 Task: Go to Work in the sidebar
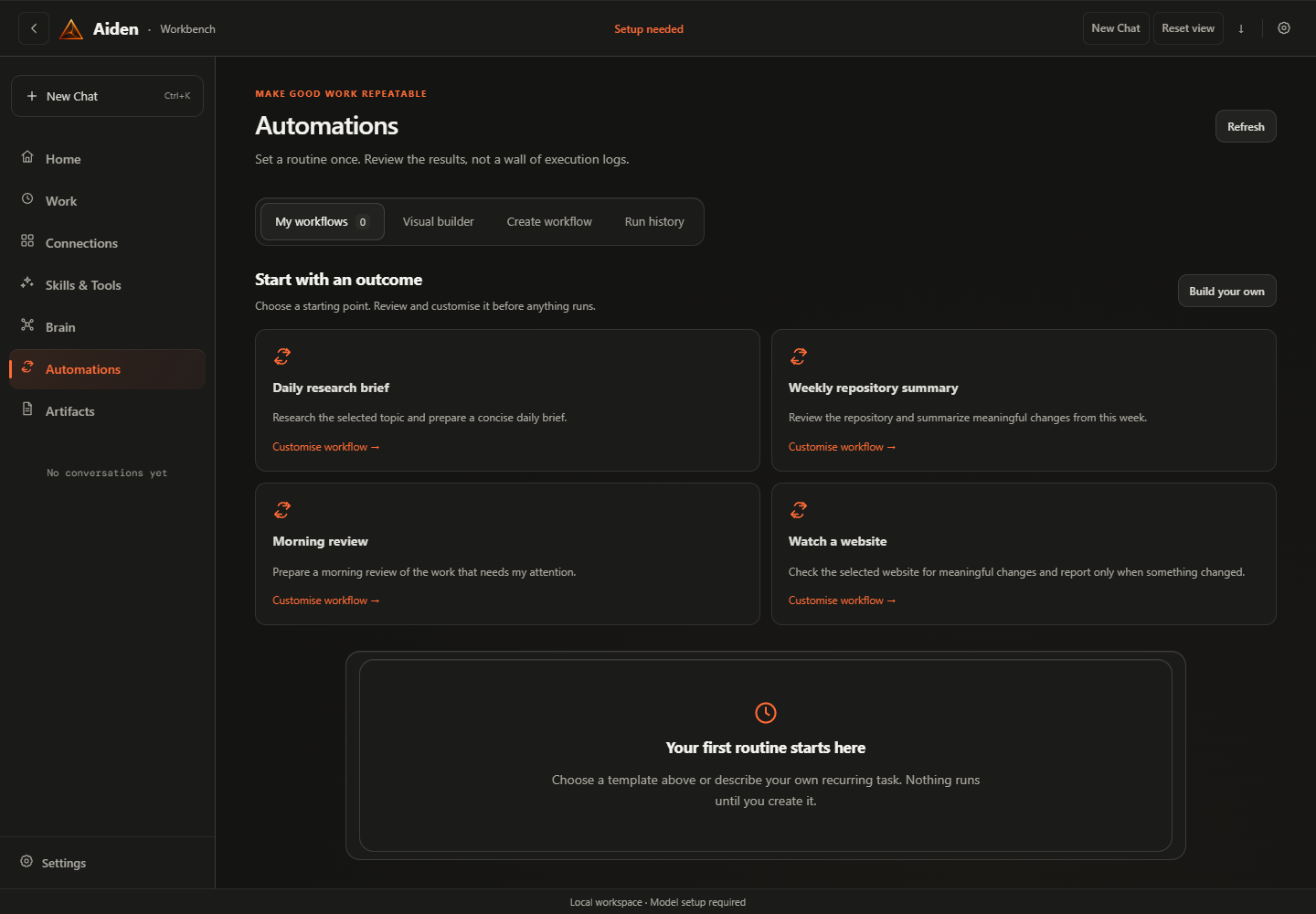pos(107,201)
